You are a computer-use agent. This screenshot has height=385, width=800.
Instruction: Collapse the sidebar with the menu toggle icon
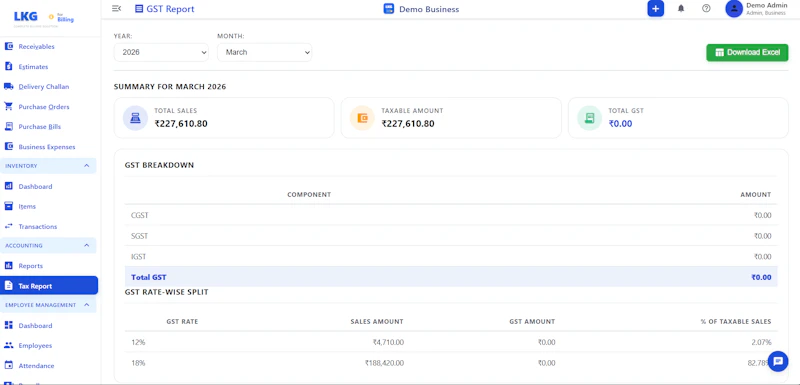[116, 9]
